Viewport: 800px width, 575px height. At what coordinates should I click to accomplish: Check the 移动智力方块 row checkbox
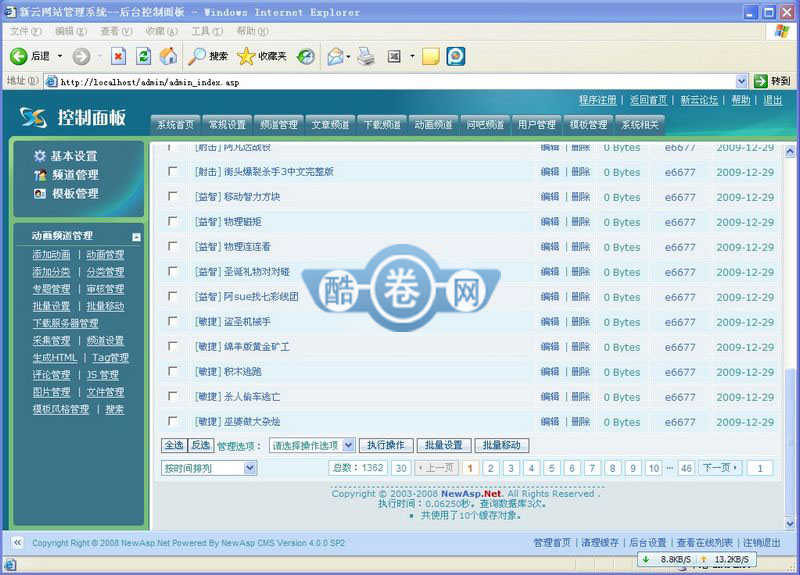click(173, 196)
